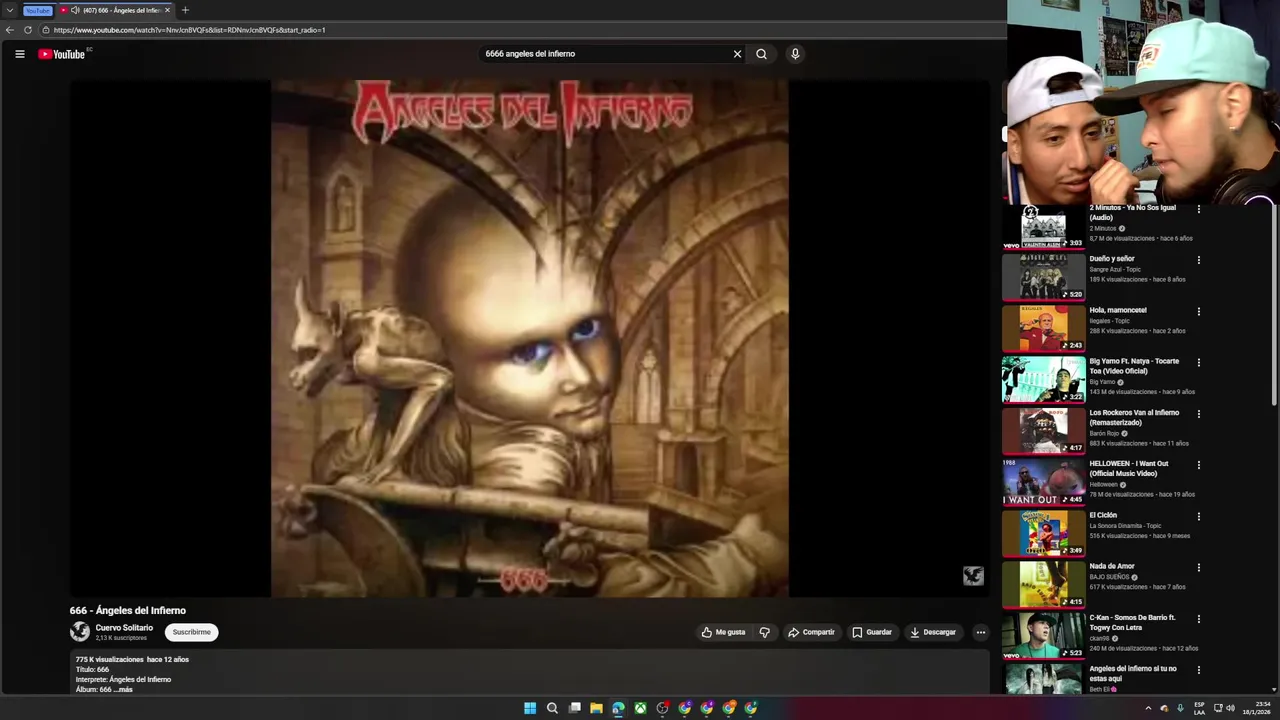
Task: Play Big Yamo Tocarte Toa thumbnail
Action: 1043,379
